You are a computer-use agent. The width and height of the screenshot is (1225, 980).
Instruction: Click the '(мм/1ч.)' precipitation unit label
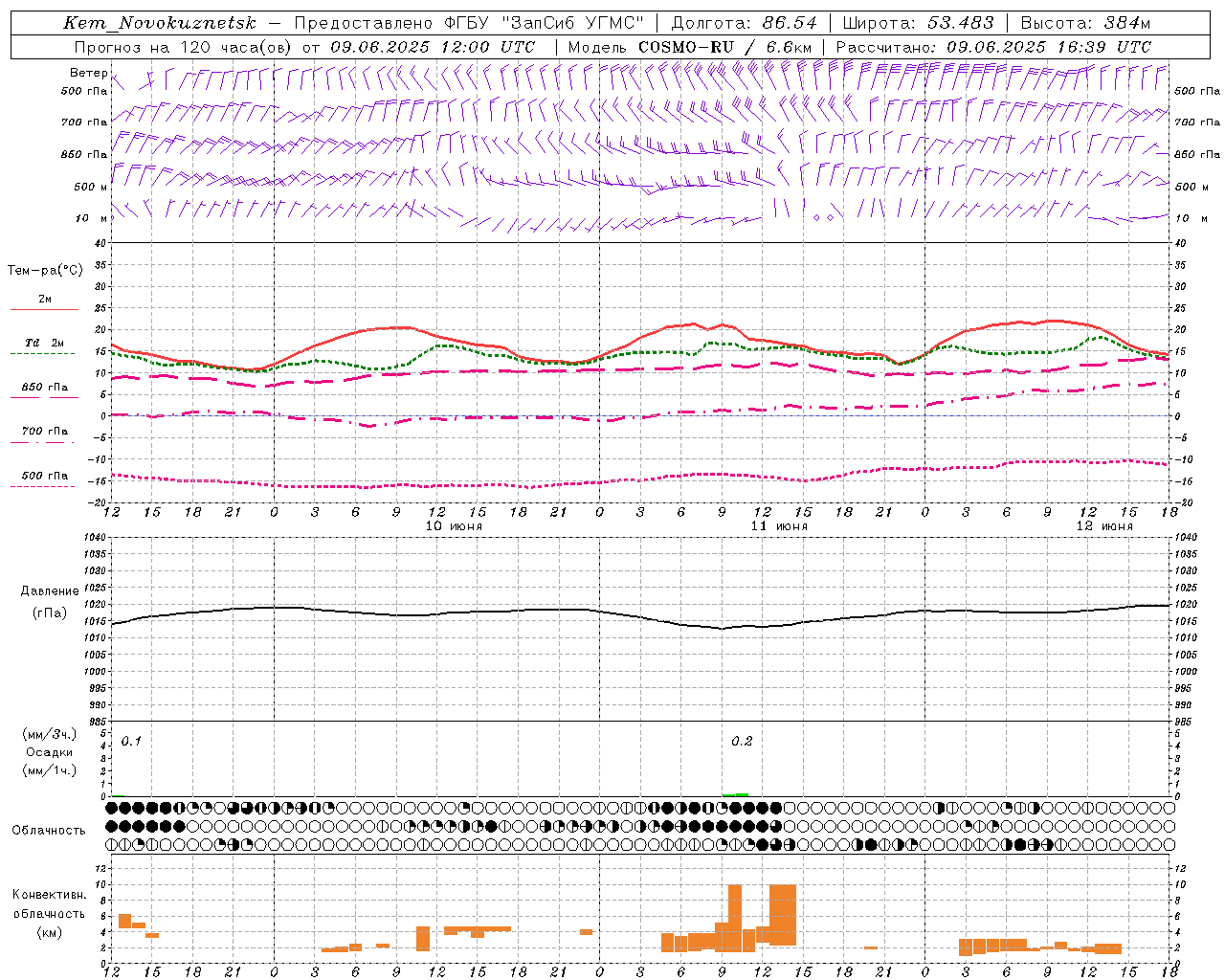tap(50, 770)
